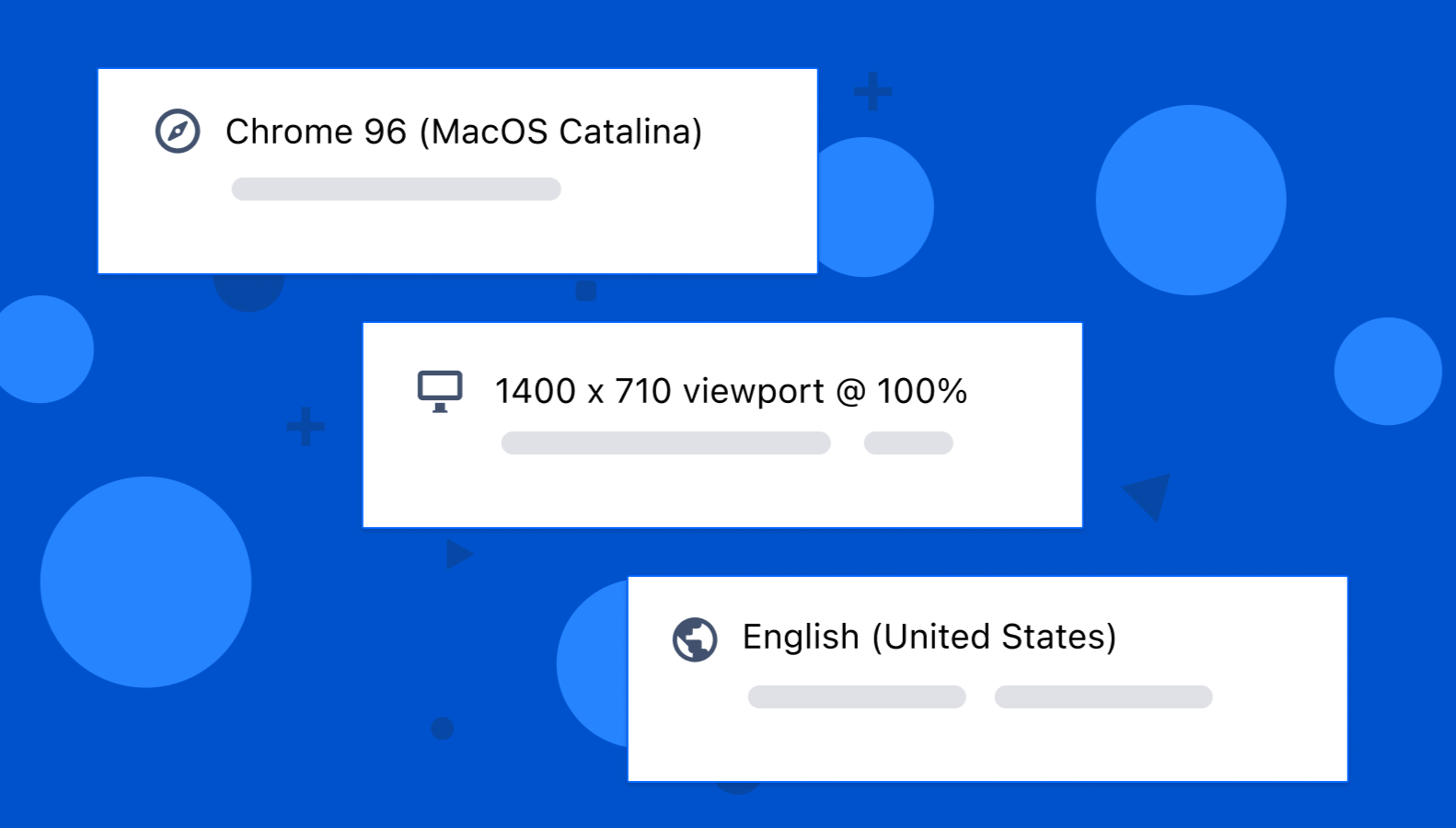The height and width of the screenshot is (828, 1456).
Task: Click the compass icon beside Chrome 96
Action: (x=178, y=131)
